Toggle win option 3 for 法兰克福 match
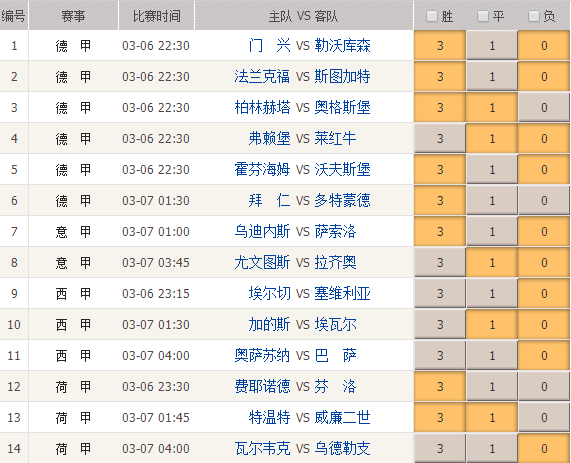 (440, 76)
